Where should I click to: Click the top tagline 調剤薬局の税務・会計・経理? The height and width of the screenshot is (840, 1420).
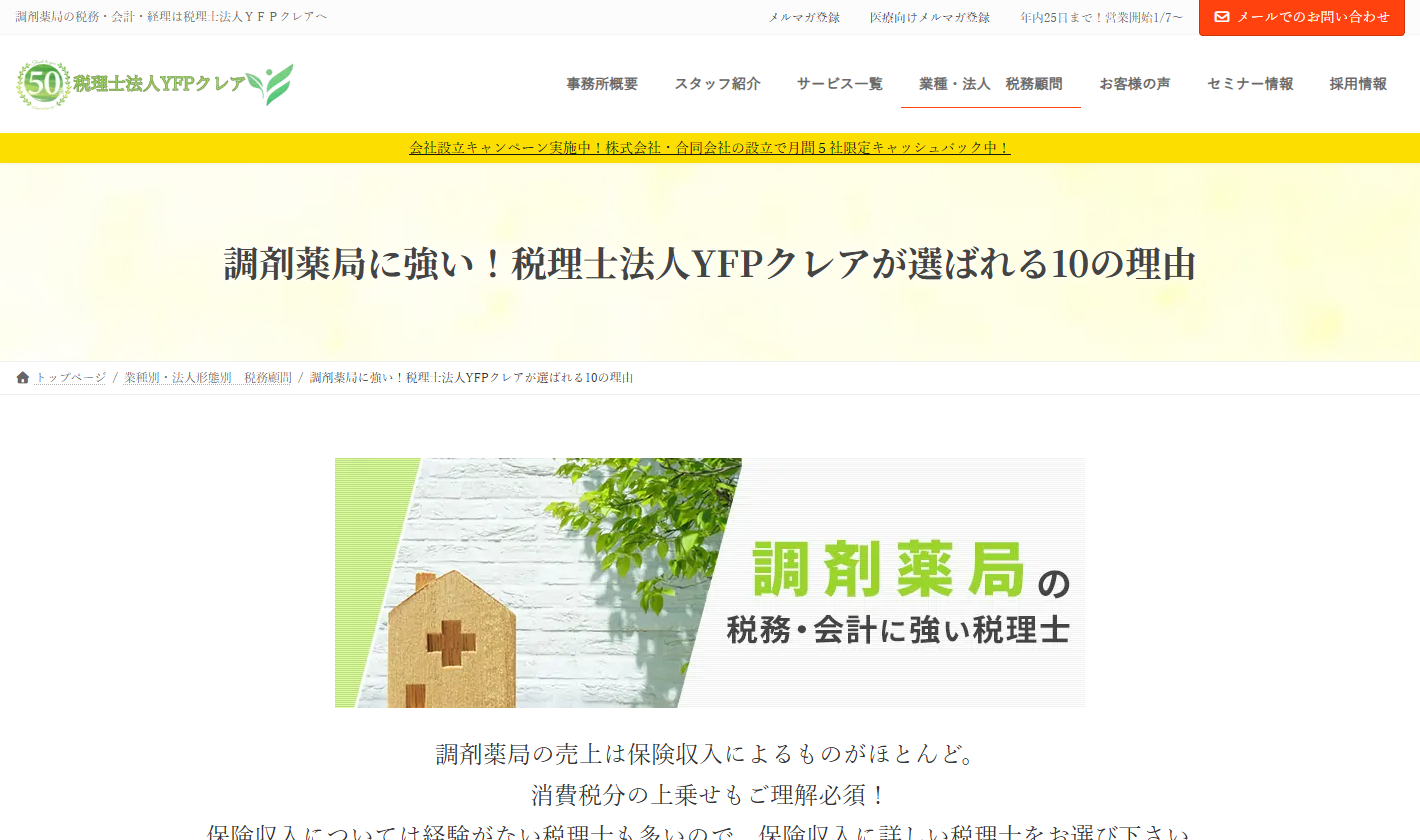(171, 17)
